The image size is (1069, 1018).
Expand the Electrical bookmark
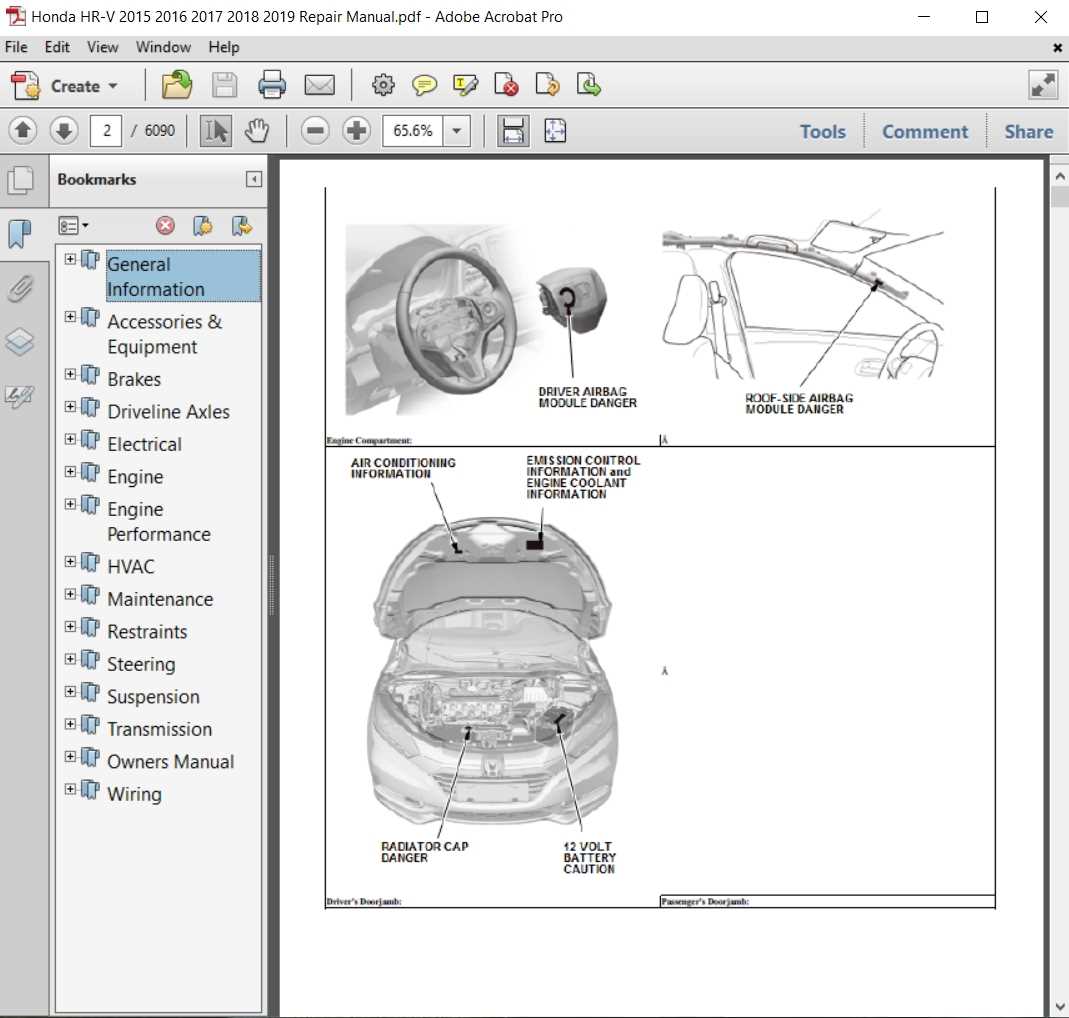point(70,439)
